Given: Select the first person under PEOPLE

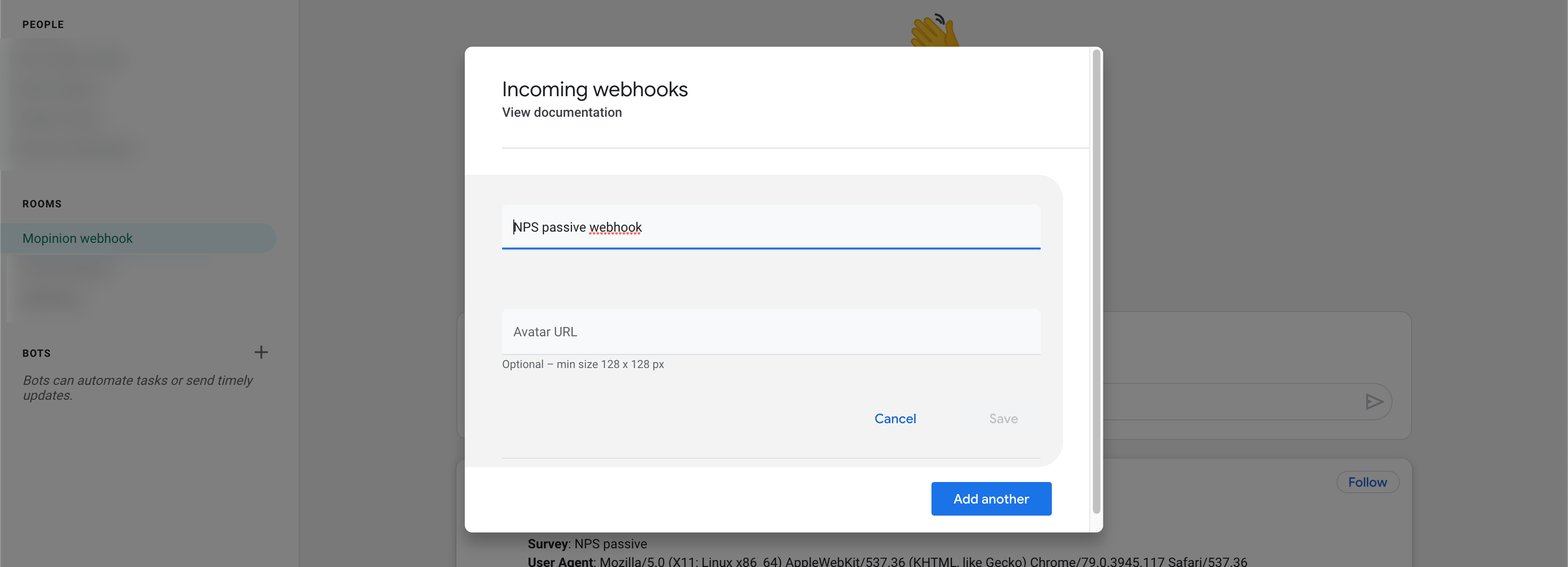Looking at the screenshot, I should [x=73, y=58].
